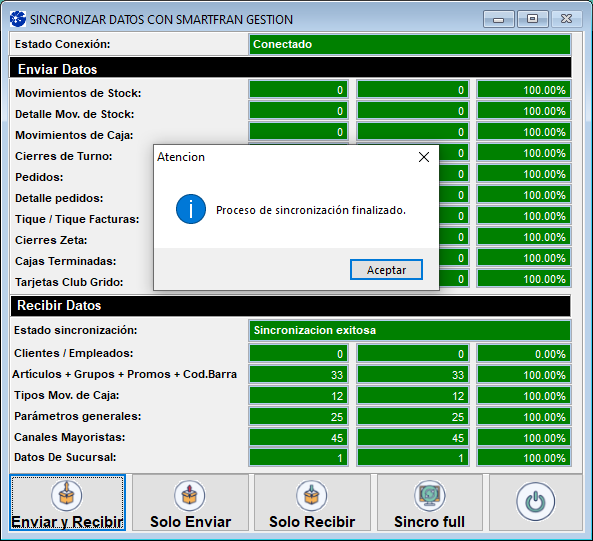Viewport: 593px width, 541px height.
Task: Click the Solo Recibir download box icon
Action: [x=312, y=496]
